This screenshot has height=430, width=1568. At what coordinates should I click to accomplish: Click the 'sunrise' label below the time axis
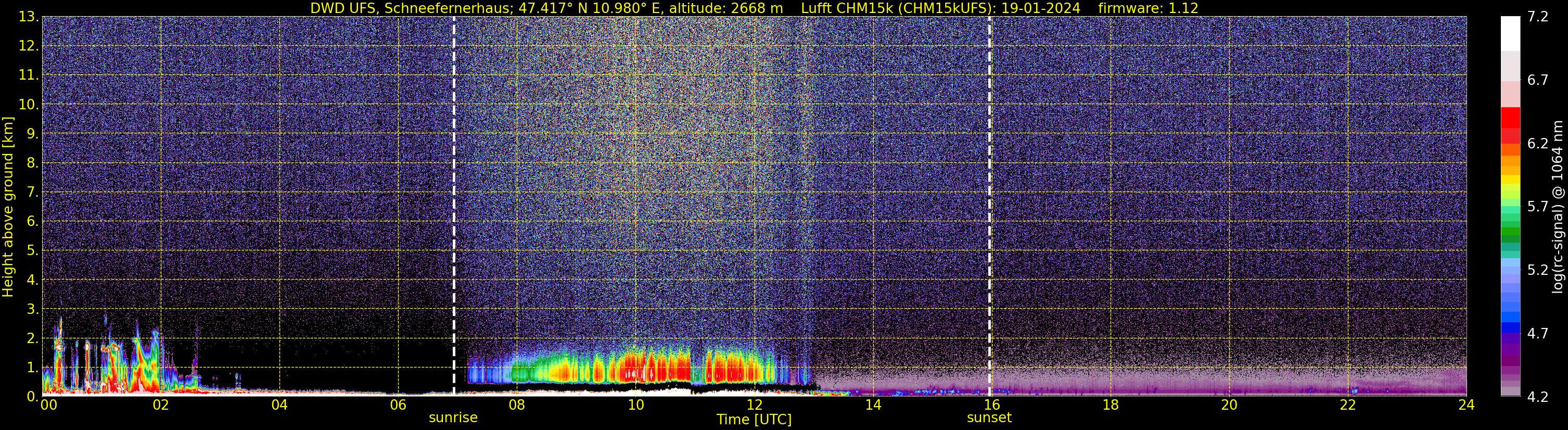(453, 418)
